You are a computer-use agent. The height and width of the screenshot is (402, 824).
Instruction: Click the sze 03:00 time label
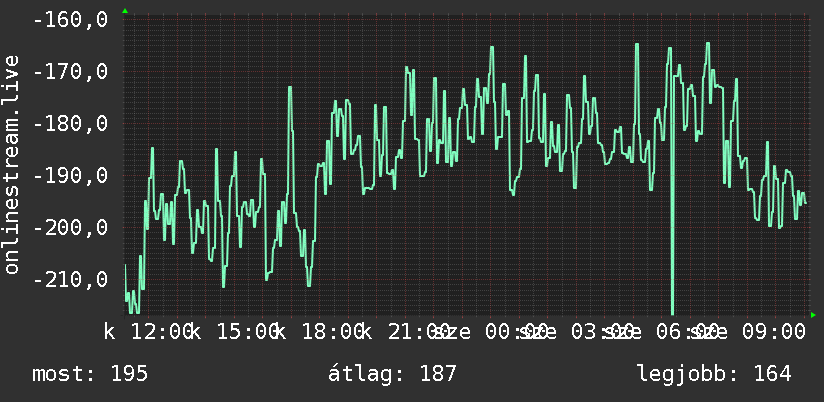point(575,332)
